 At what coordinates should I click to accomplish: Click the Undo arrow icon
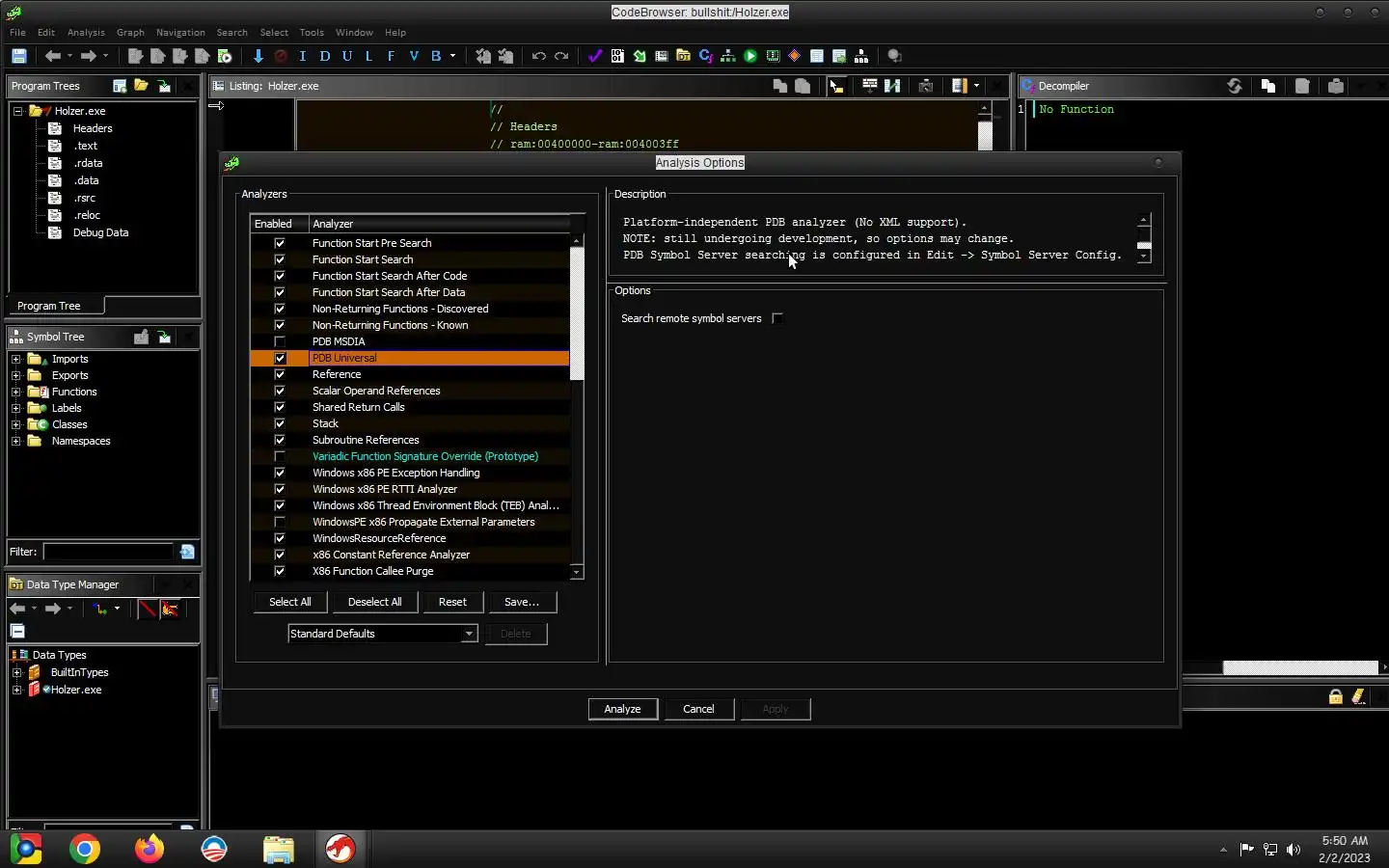[538, 56]
